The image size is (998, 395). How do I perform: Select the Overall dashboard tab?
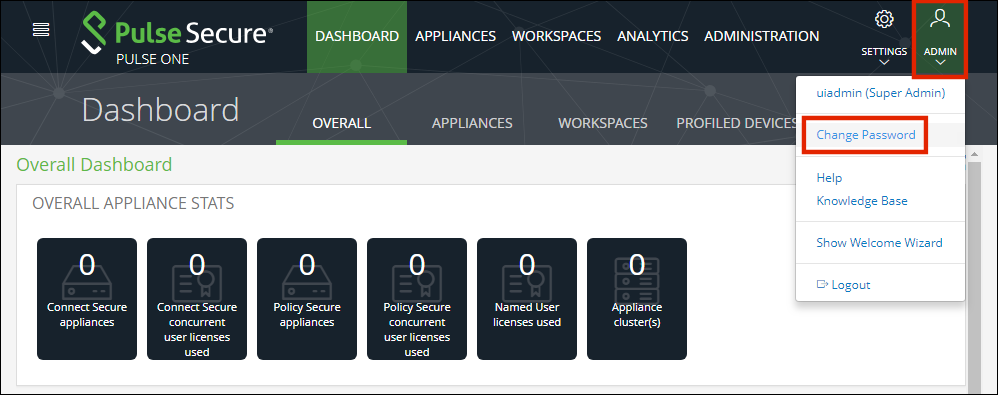click(342, 123)
